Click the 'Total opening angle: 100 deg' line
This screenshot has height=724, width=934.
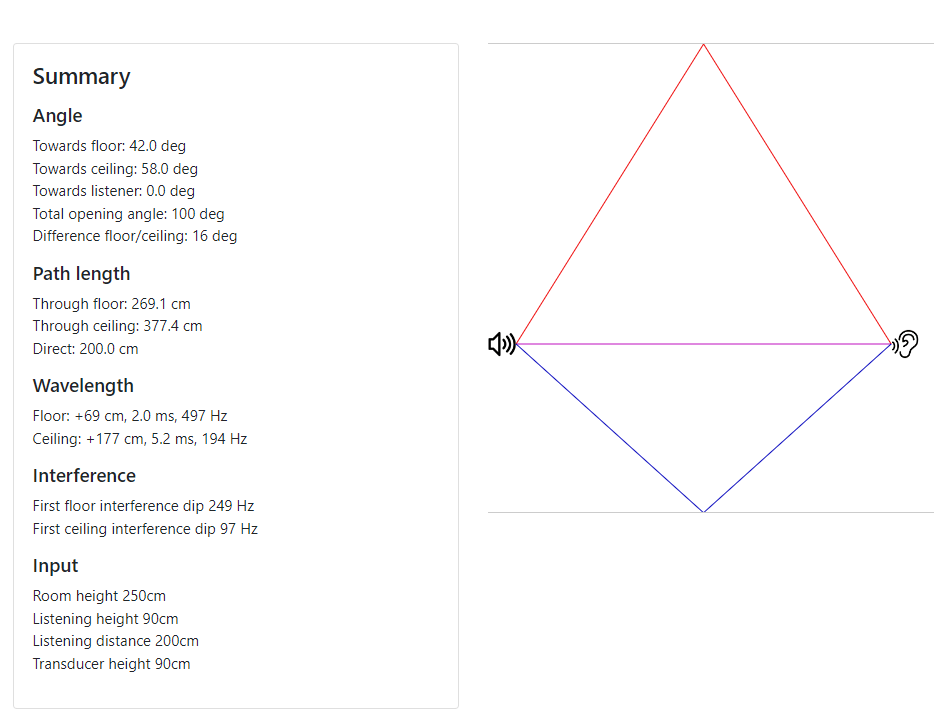pos(129,214)
